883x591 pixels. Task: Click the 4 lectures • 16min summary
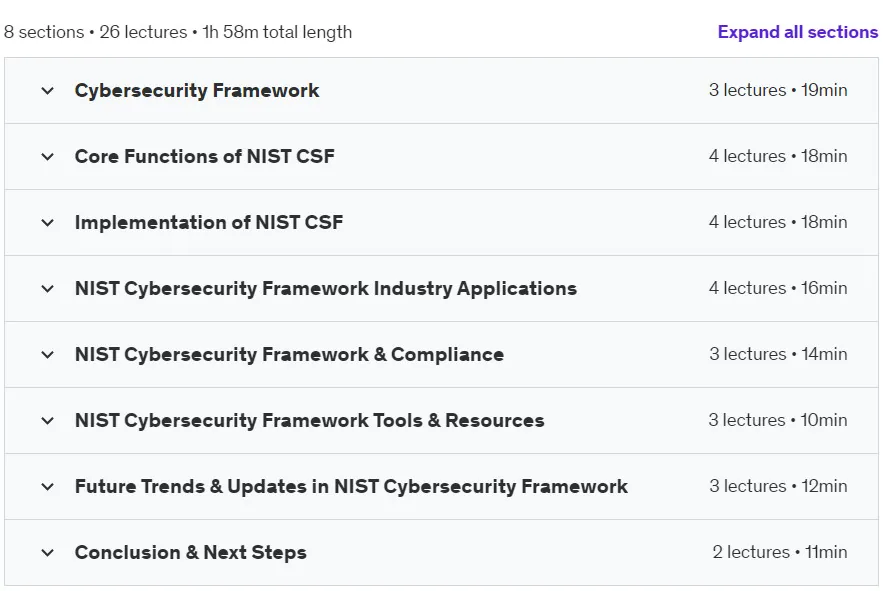(x=778, y=288)
